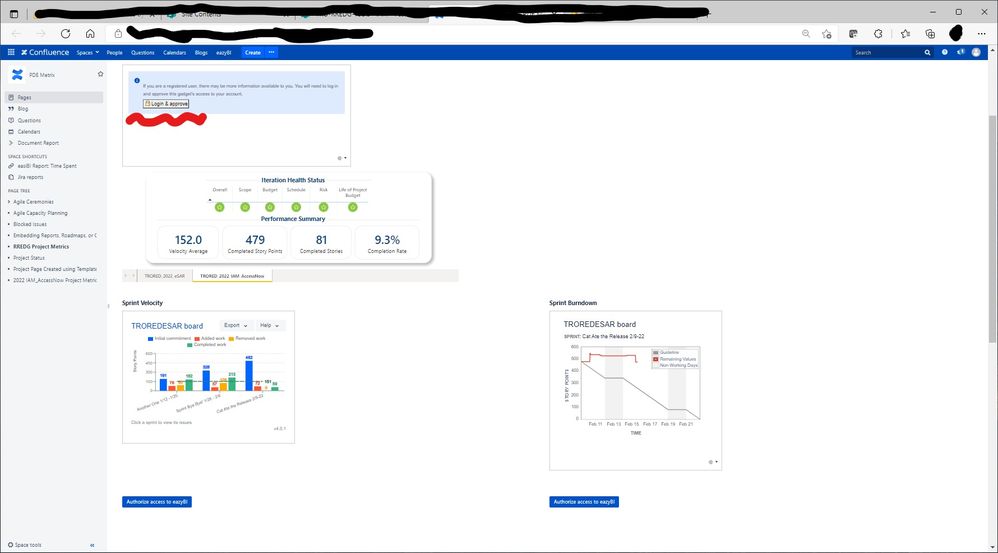Click the Risk green health status icon
The height and width of the screenshot is (553, 998).
point(323,207)
